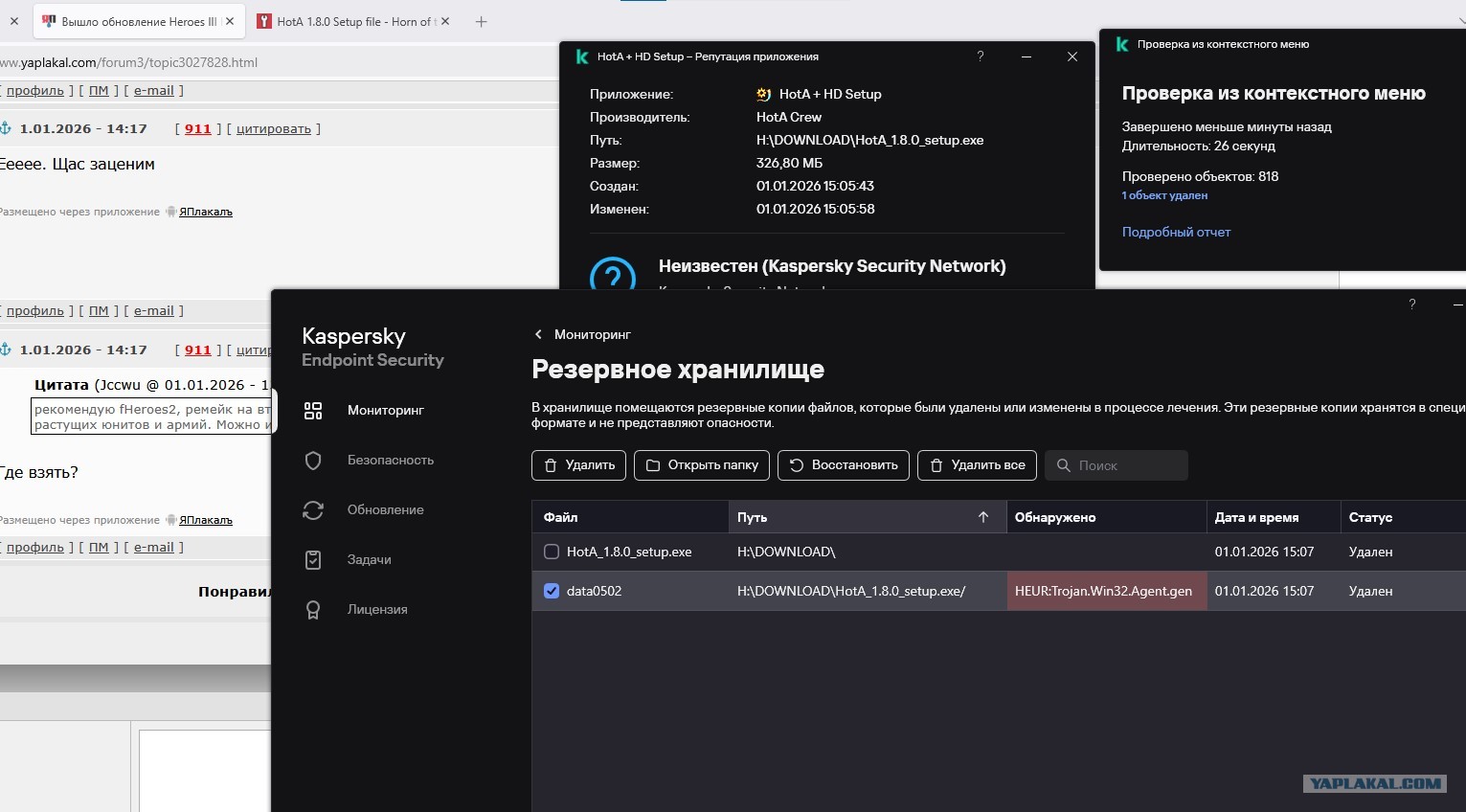Toggle sort arrow in Путь column header
This screenshot has width=1466, height=812.
pos(983,517)
